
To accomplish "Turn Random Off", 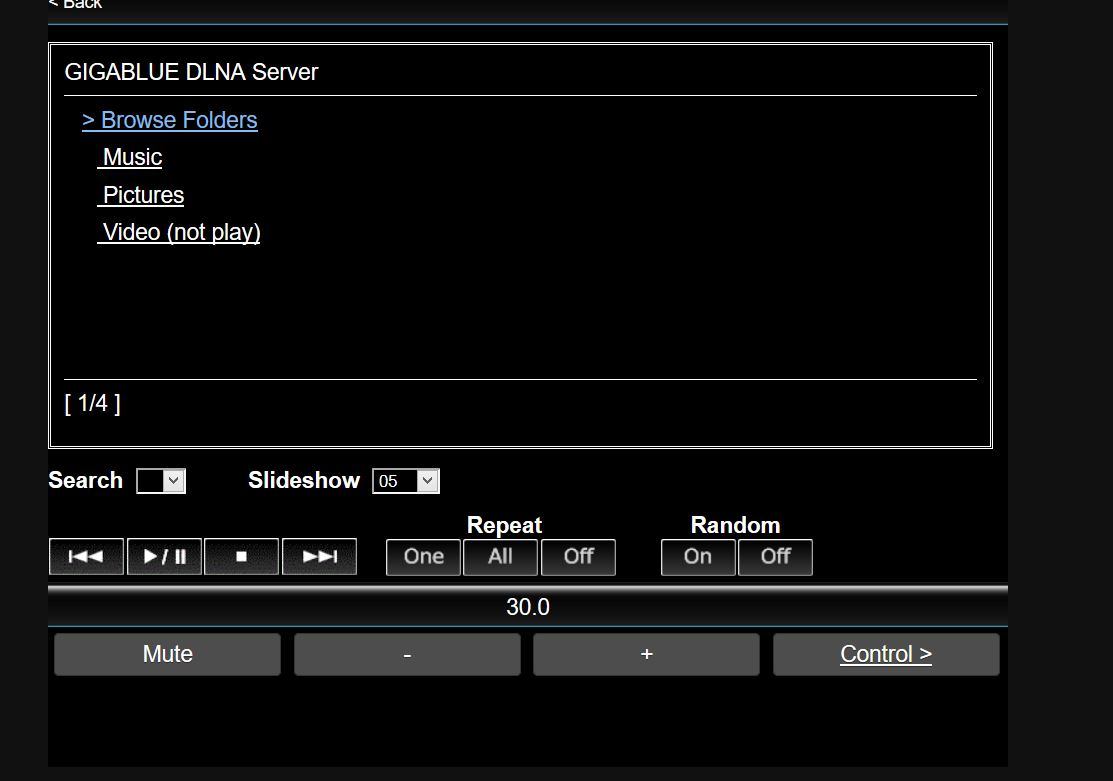I will pyautogui.click(x=775, y=557).
